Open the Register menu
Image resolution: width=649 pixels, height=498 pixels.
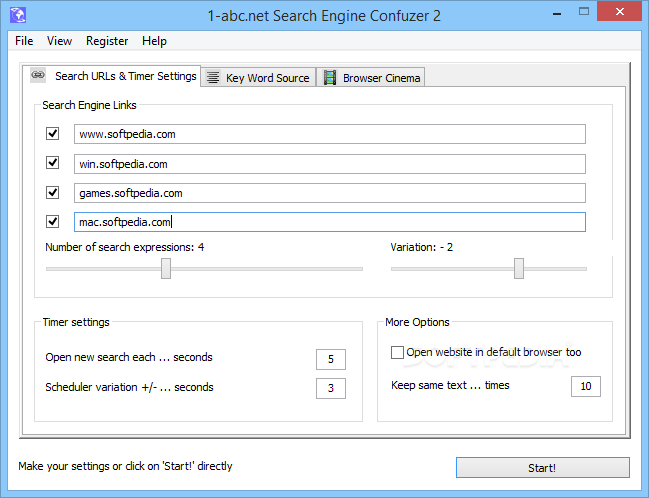107,41
